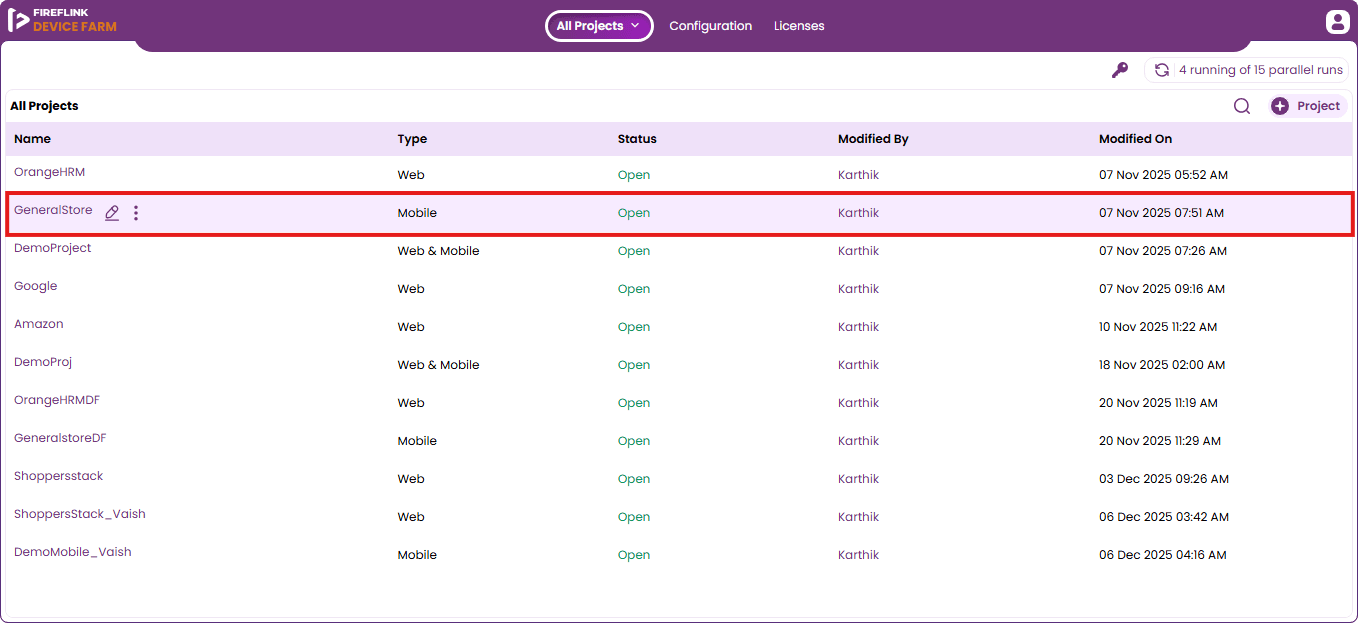Open the user profile avatar
The image size is (1360, 623).
pos(1337,22)
